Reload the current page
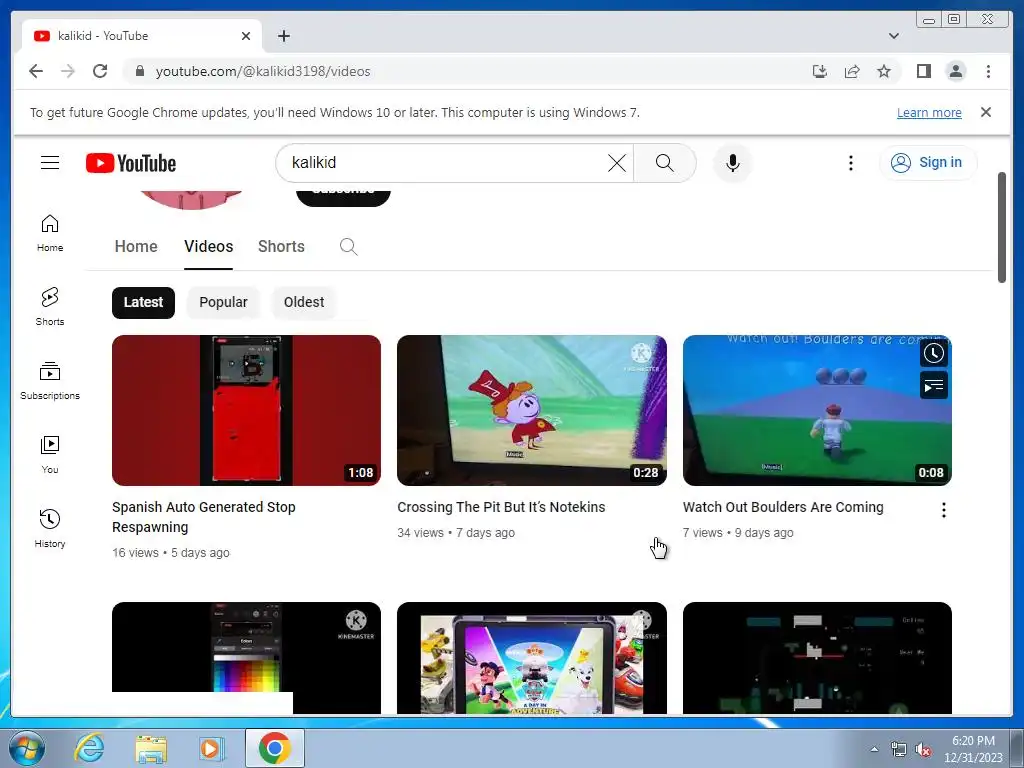Screen dimensions: 1024x768 100,71
